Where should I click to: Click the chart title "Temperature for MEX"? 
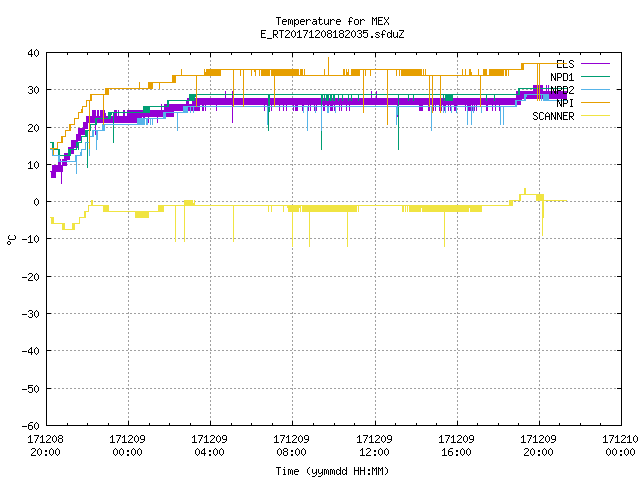332,21
